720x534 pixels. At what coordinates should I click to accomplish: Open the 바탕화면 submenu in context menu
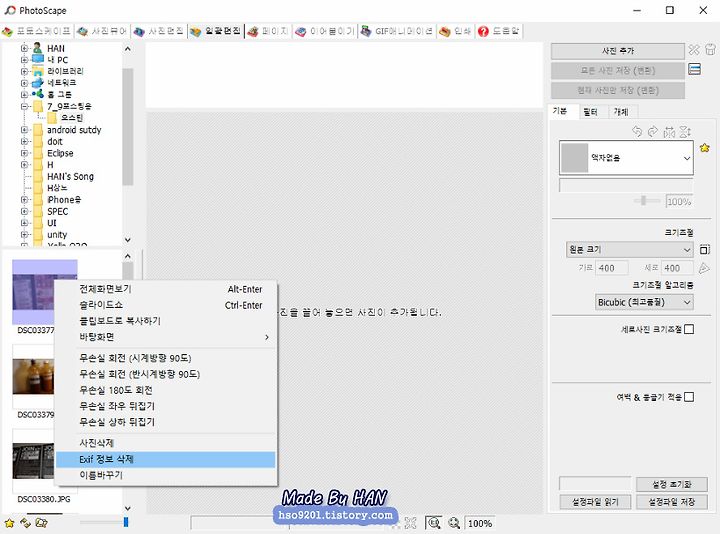166,337
